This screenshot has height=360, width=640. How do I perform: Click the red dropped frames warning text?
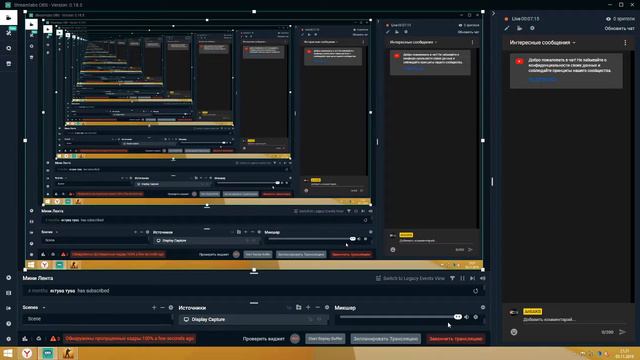(129, 338)
